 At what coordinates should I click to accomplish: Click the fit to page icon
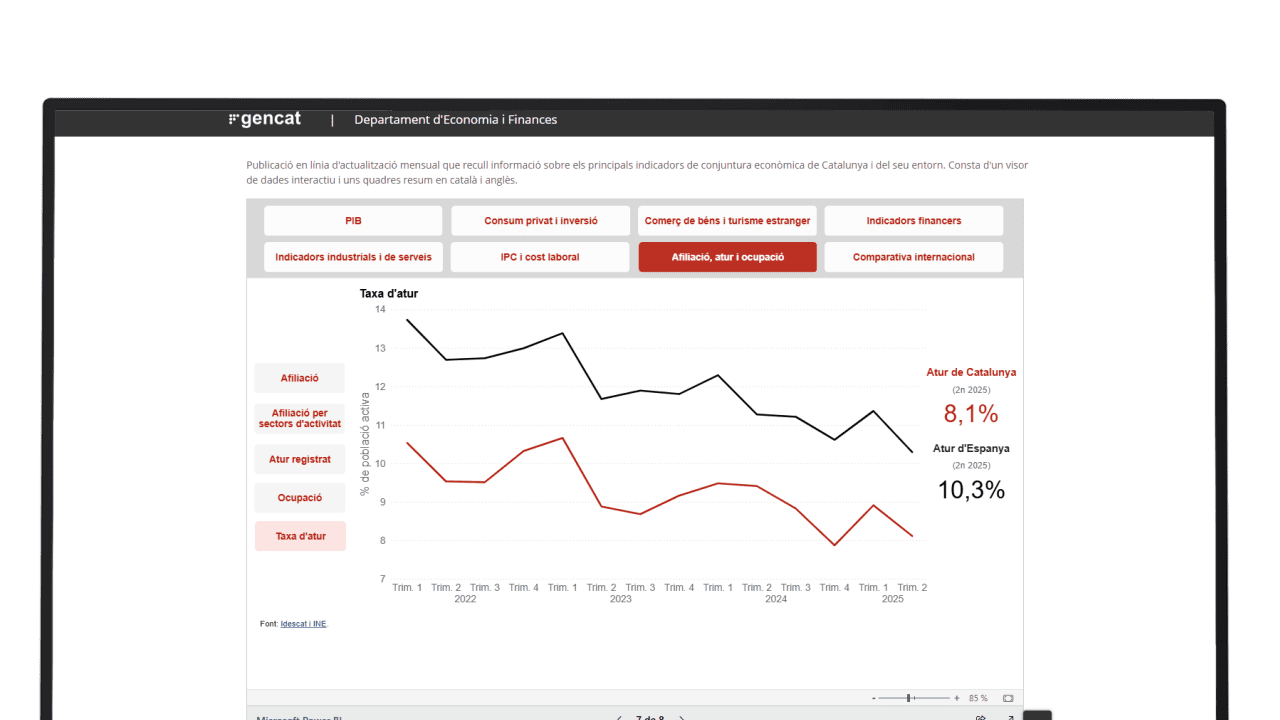click(1008, 698)
